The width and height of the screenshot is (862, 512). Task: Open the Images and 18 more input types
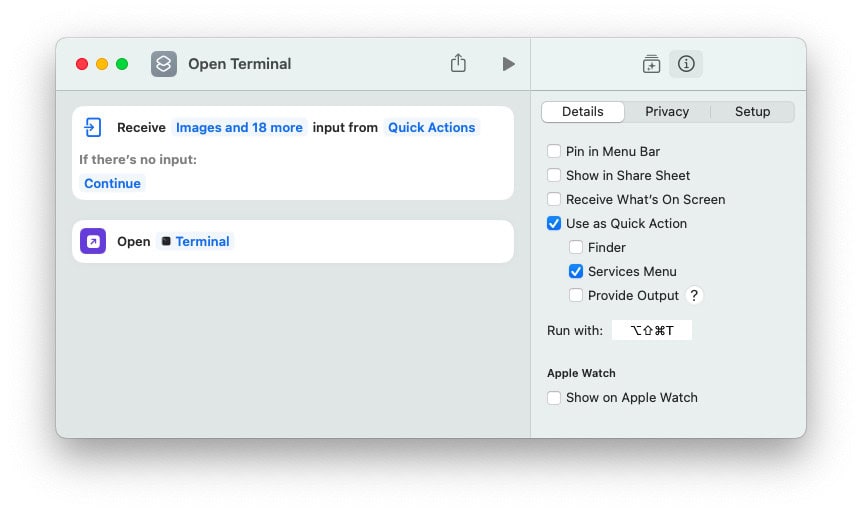tap(239, 128)
